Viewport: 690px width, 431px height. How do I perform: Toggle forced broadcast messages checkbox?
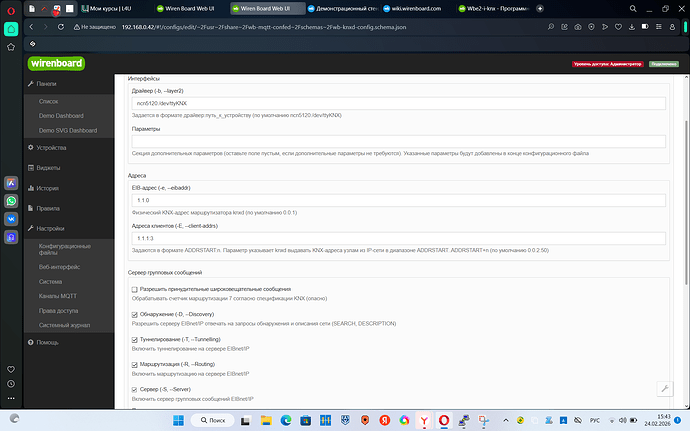(x=135, y=290)
